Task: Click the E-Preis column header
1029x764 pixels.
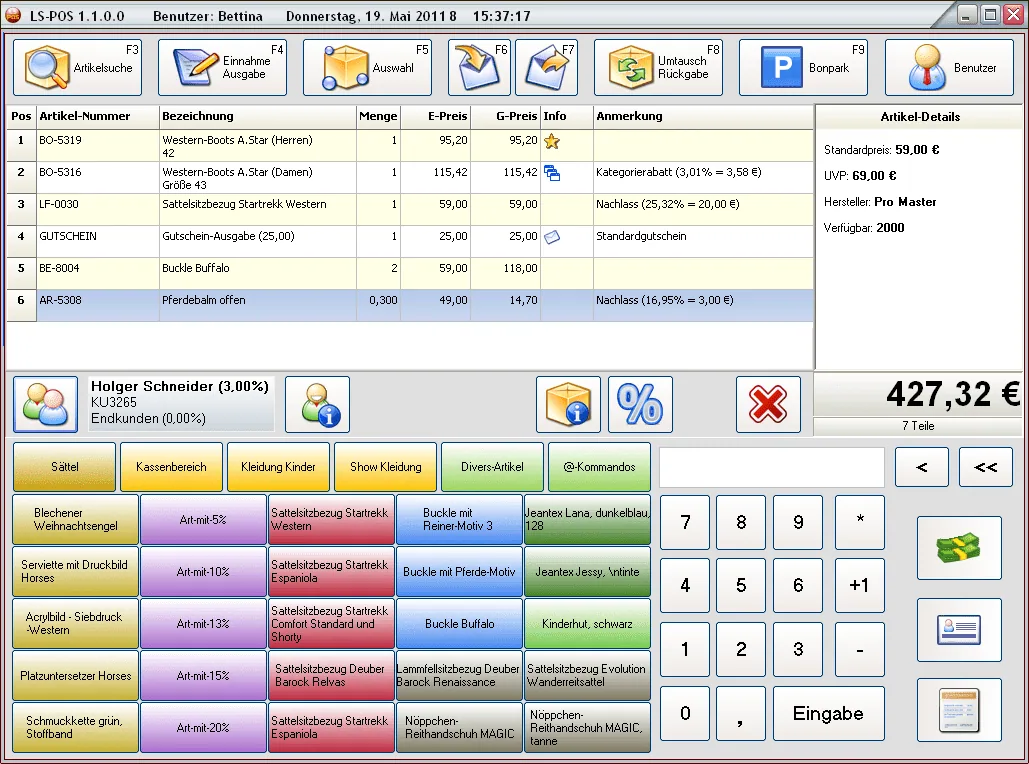Action: point(436,116)
